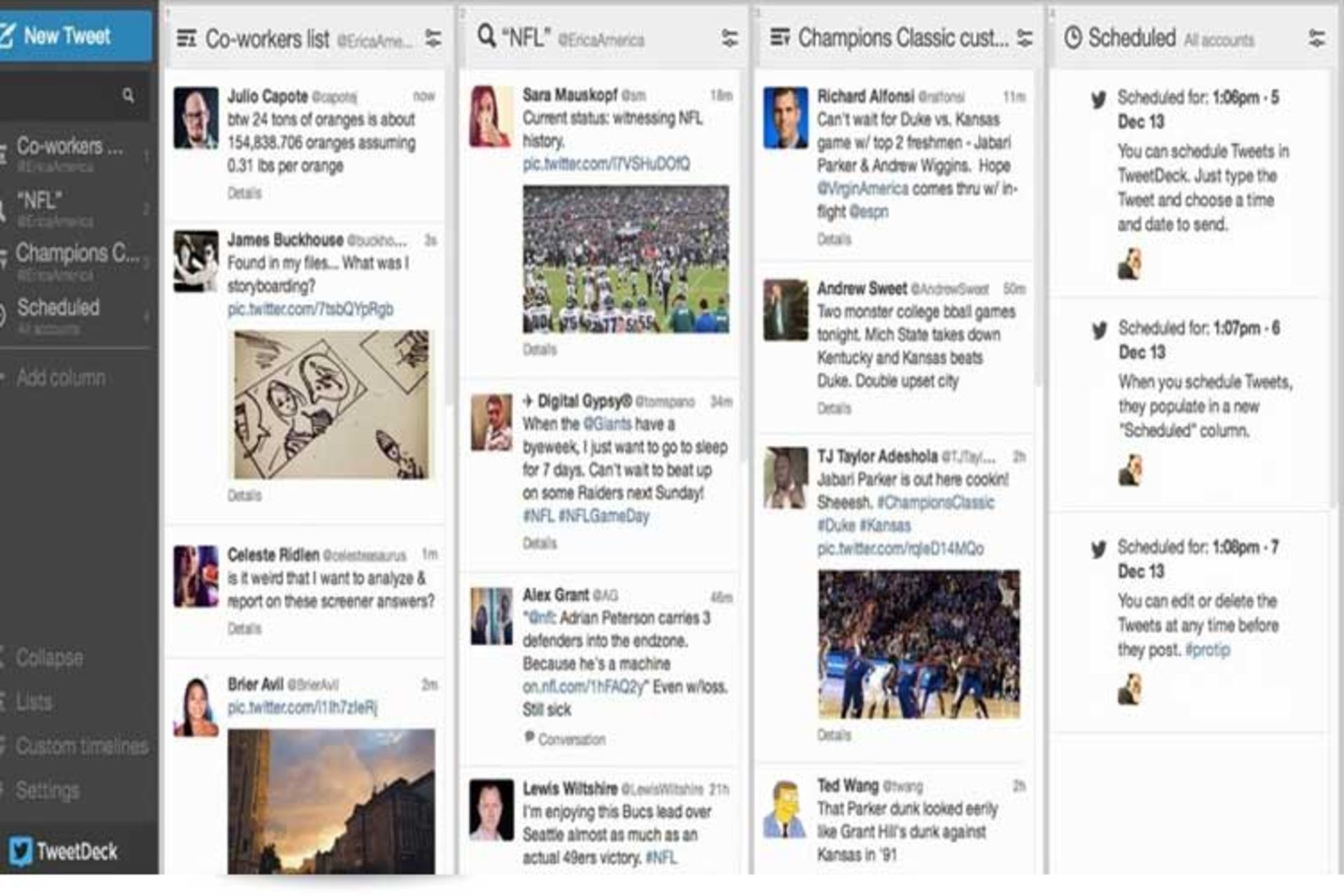Click the clock icon in Scheduled header
Viewport: 1344px width, 896px height.
[1072, 38]
